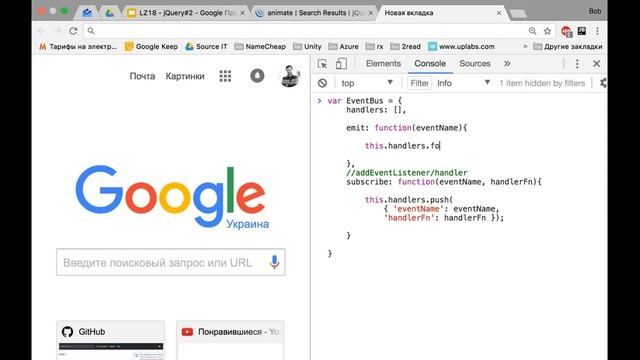The image size is (640, 360).
Task: Activate the DevTools inspect element picker
Action: coord(322,64)
